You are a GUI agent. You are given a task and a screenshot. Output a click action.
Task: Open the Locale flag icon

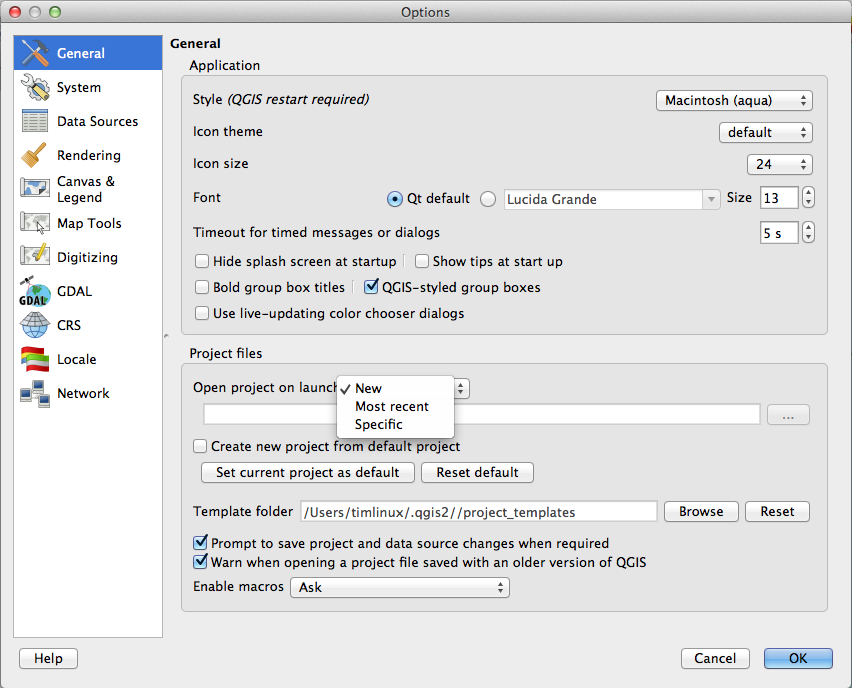point(35,360)
